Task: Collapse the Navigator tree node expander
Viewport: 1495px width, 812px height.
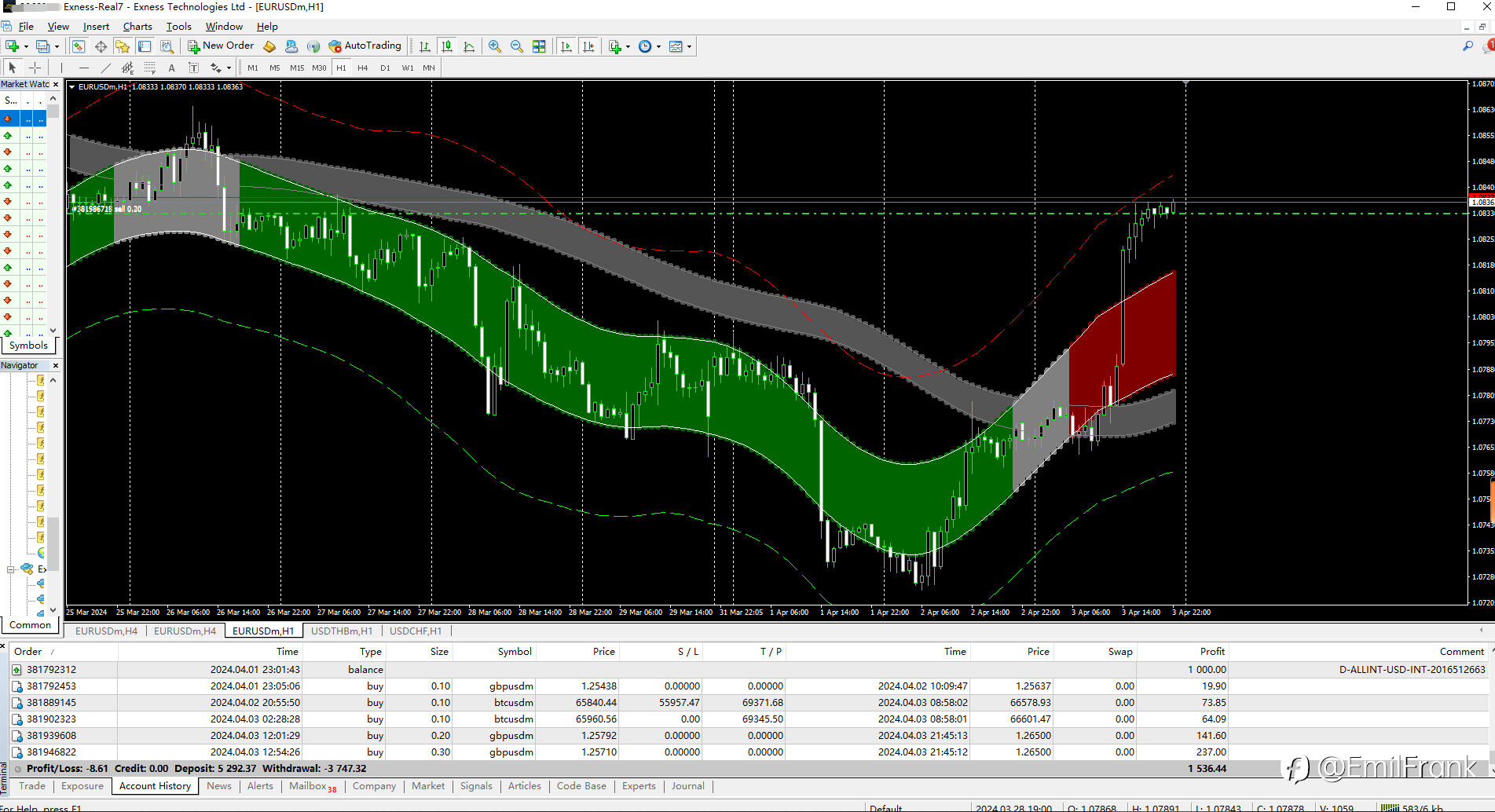Action: pyautogui.click(x=11, y=569)
